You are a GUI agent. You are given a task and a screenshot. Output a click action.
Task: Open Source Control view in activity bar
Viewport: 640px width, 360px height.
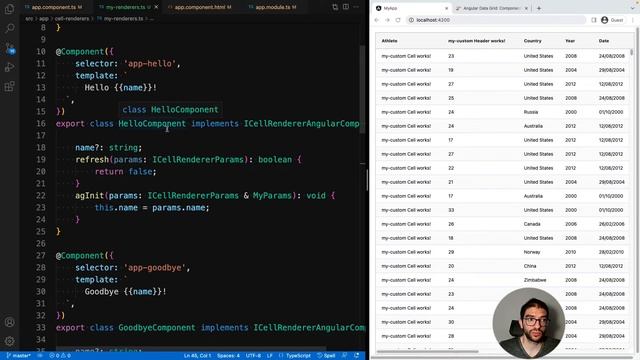click(9, 48)
